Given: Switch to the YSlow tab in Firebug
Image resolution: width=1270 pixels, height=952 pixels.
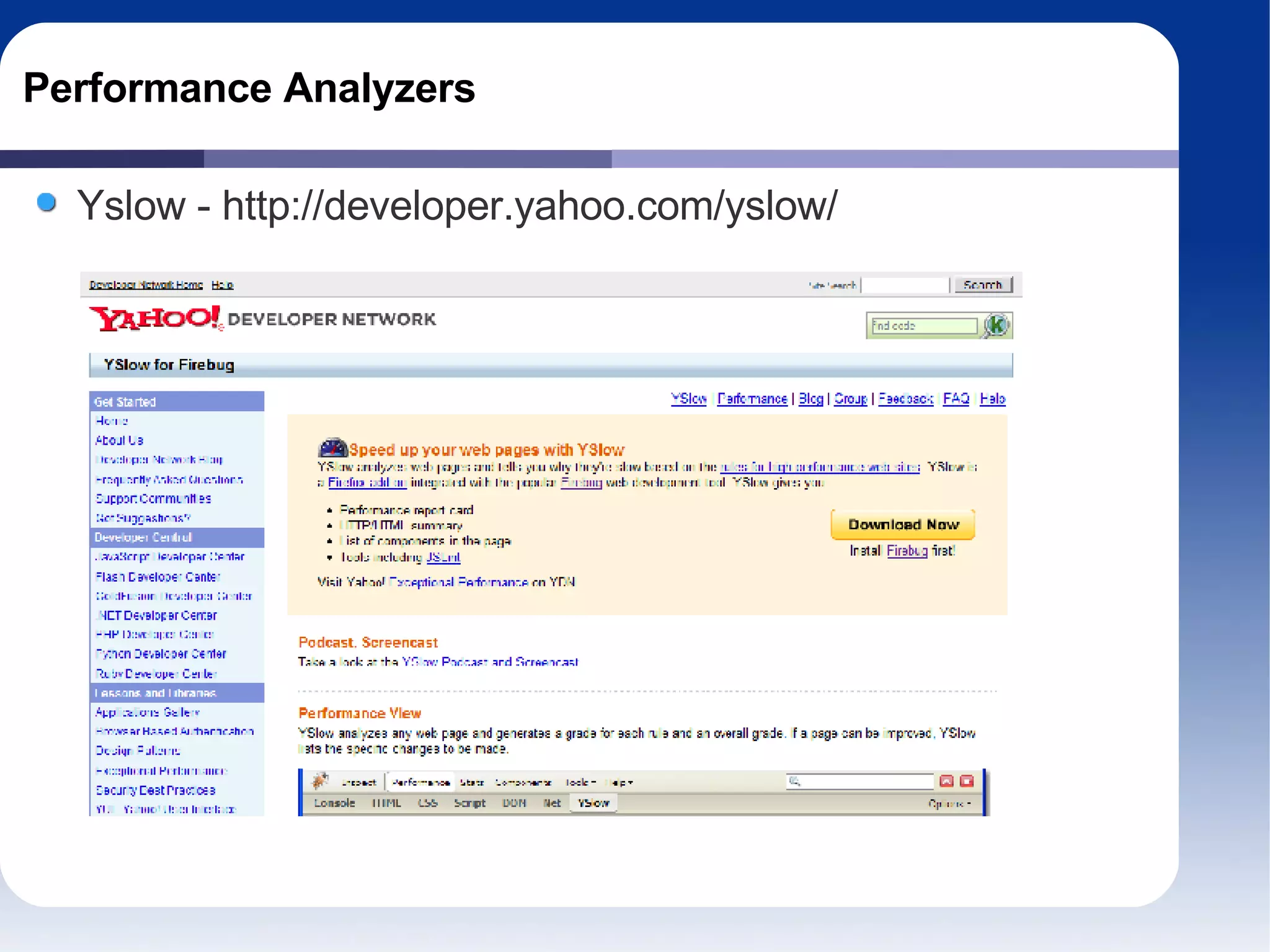Looking at the screenshot, I should click(x=593, y=803).
